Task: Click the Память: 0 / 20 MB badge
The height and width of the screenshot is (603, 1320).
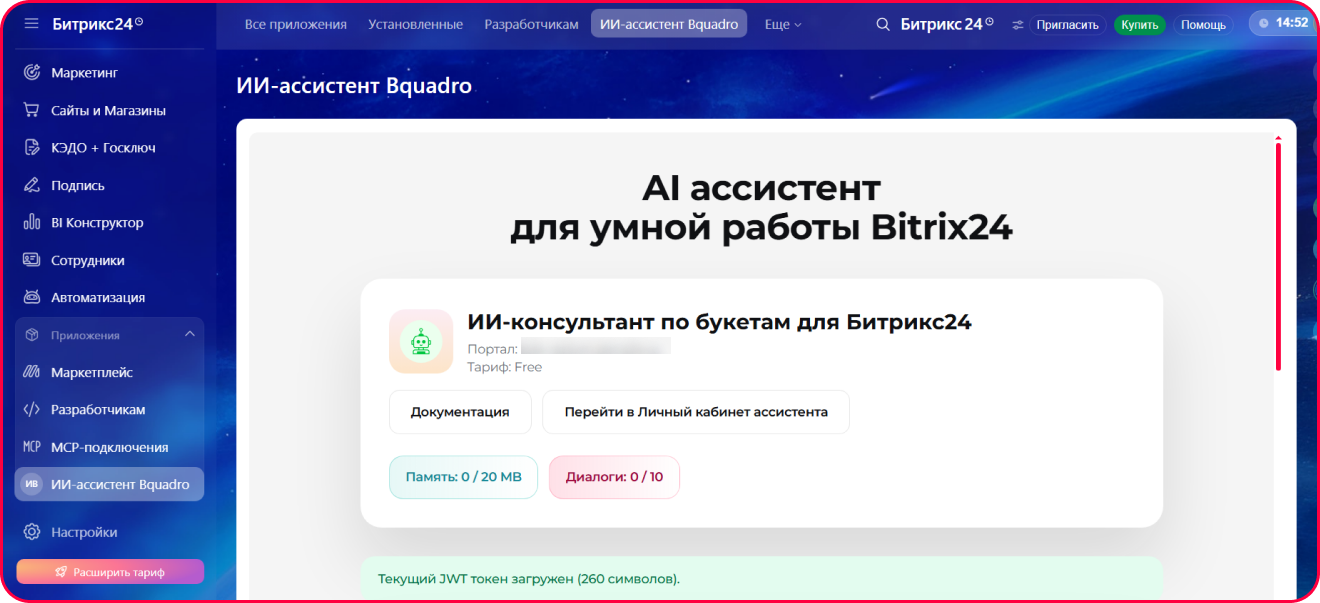Action: point(463,477)
